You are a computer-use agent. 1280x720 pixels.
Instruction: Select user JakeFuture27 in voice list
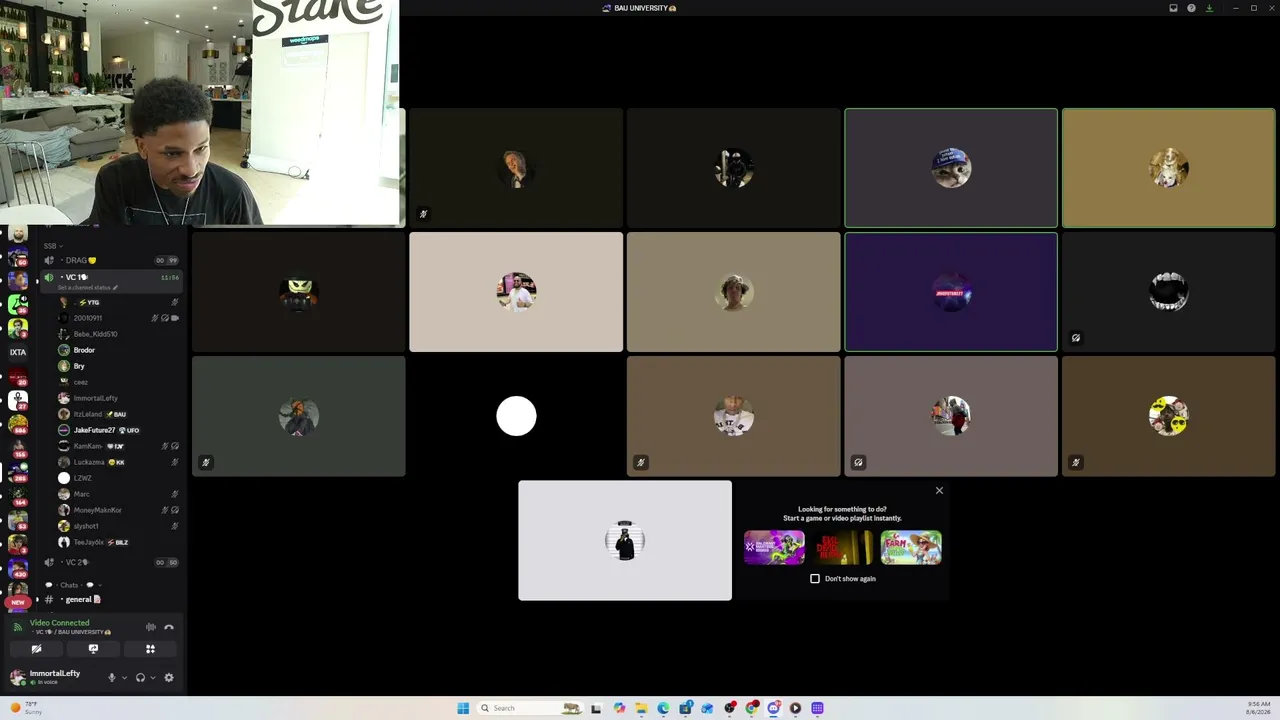tap(118, 430)
